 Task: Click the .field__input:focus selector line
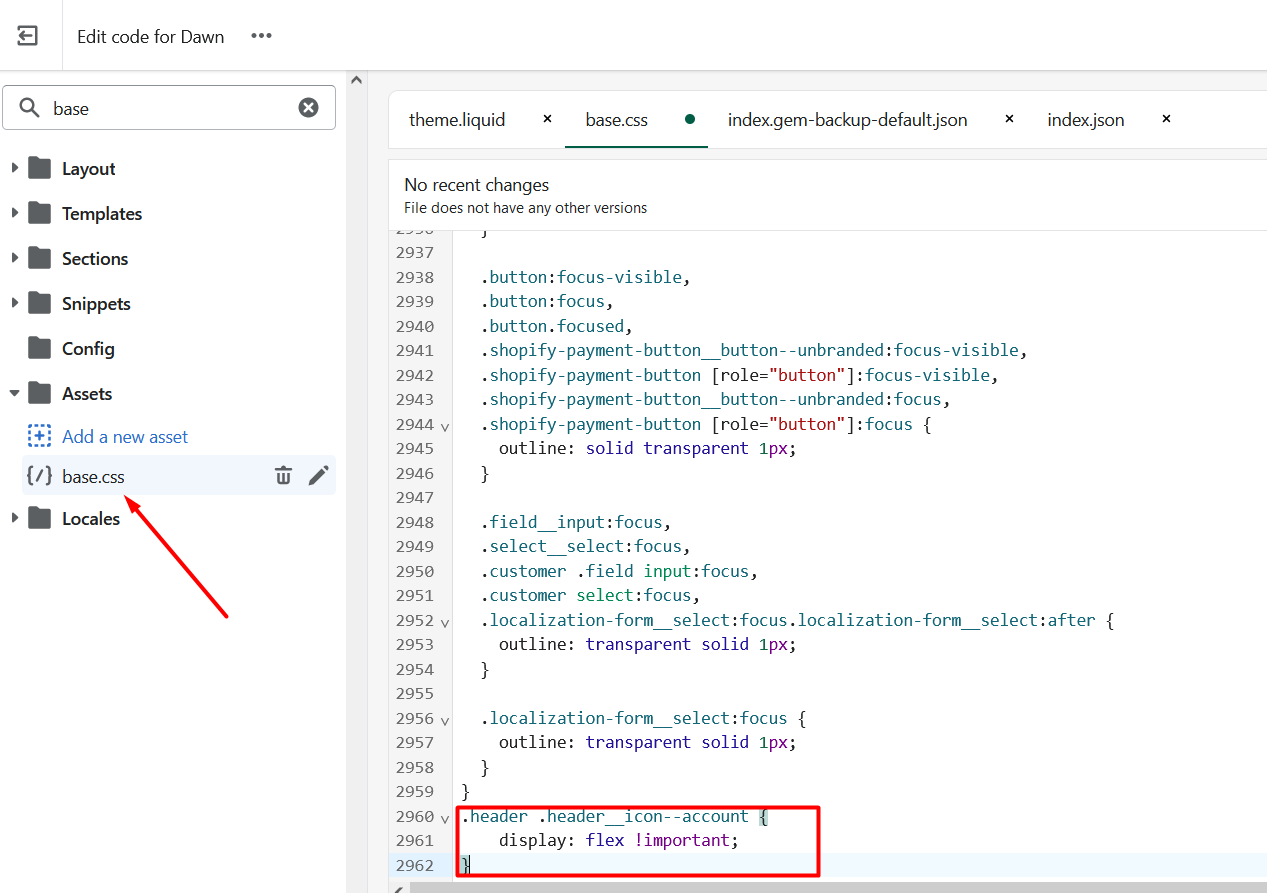tap(575, 522)
